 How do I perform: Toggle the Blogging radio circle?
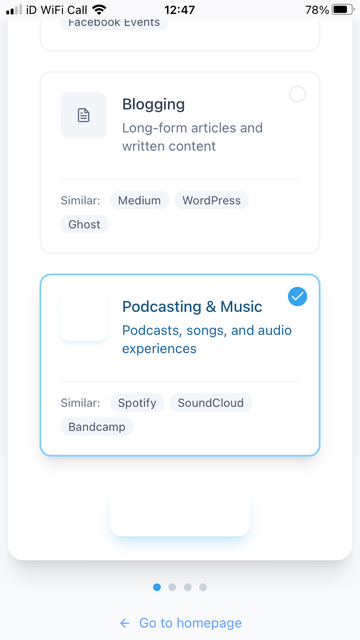298,94
